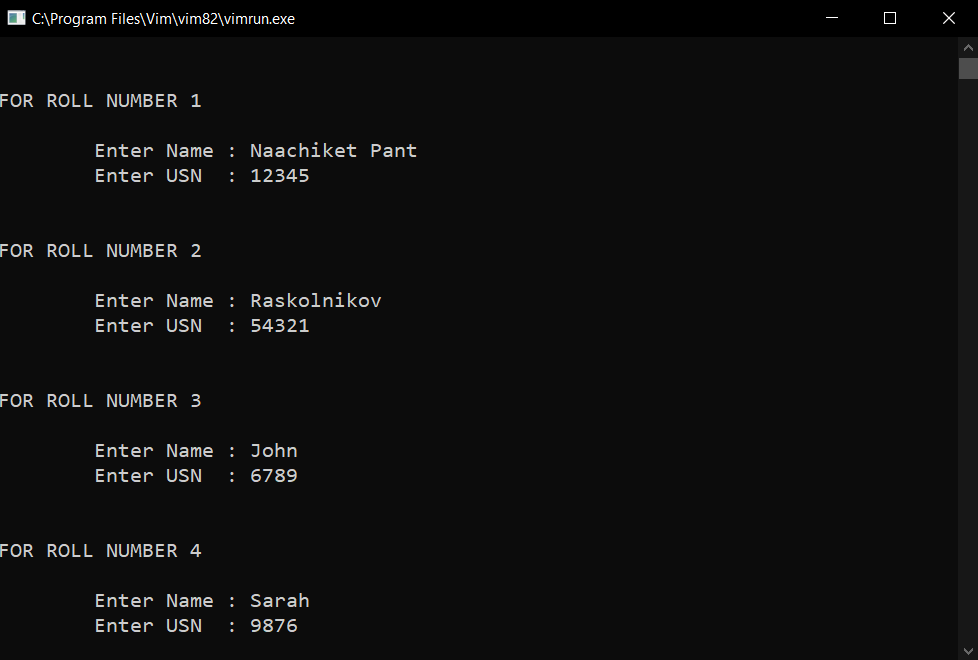Select the name Naachiket Pant
Screen dimensions: 978x660
(333, 150)
